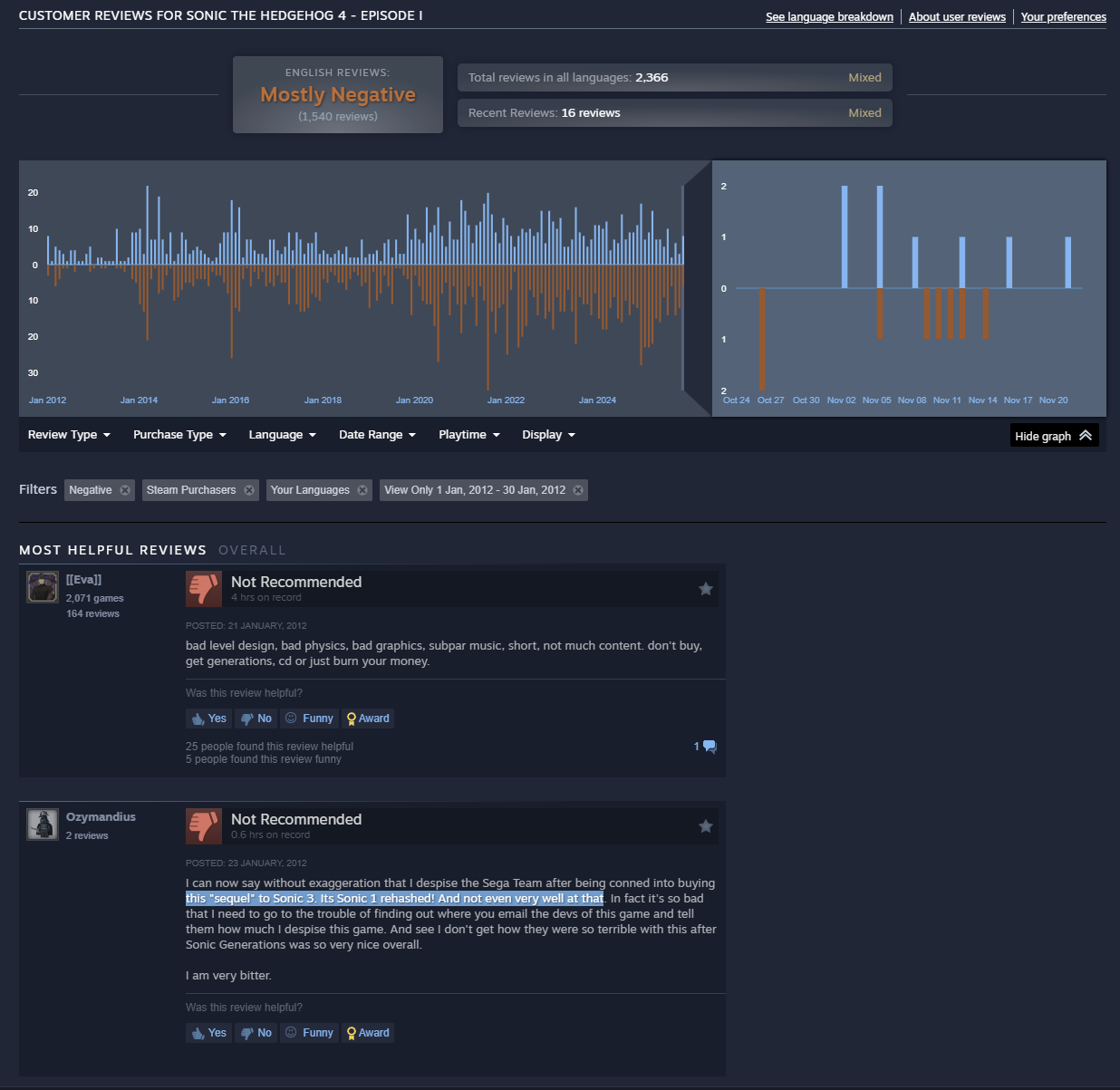Vote Yes helpful on Ozymandius's review
The width and height of the screenshot is (1120, 1090).
(x=209, y=1033)
